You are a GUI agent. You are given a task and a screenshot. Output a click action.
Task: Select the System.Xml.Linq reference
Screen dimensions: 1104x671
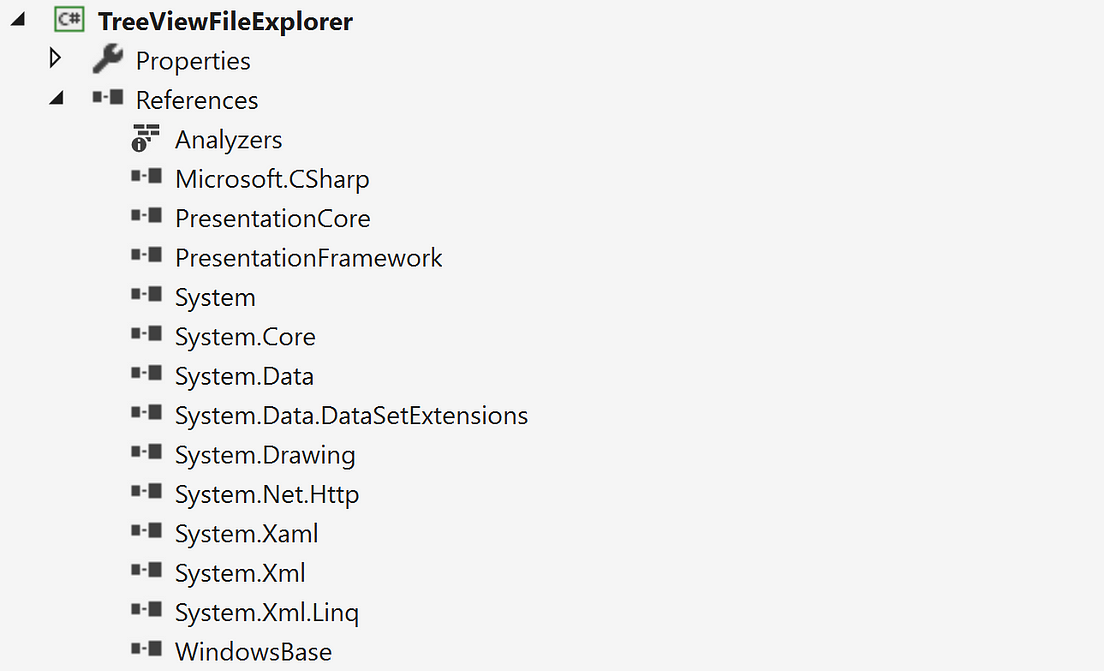267,613
